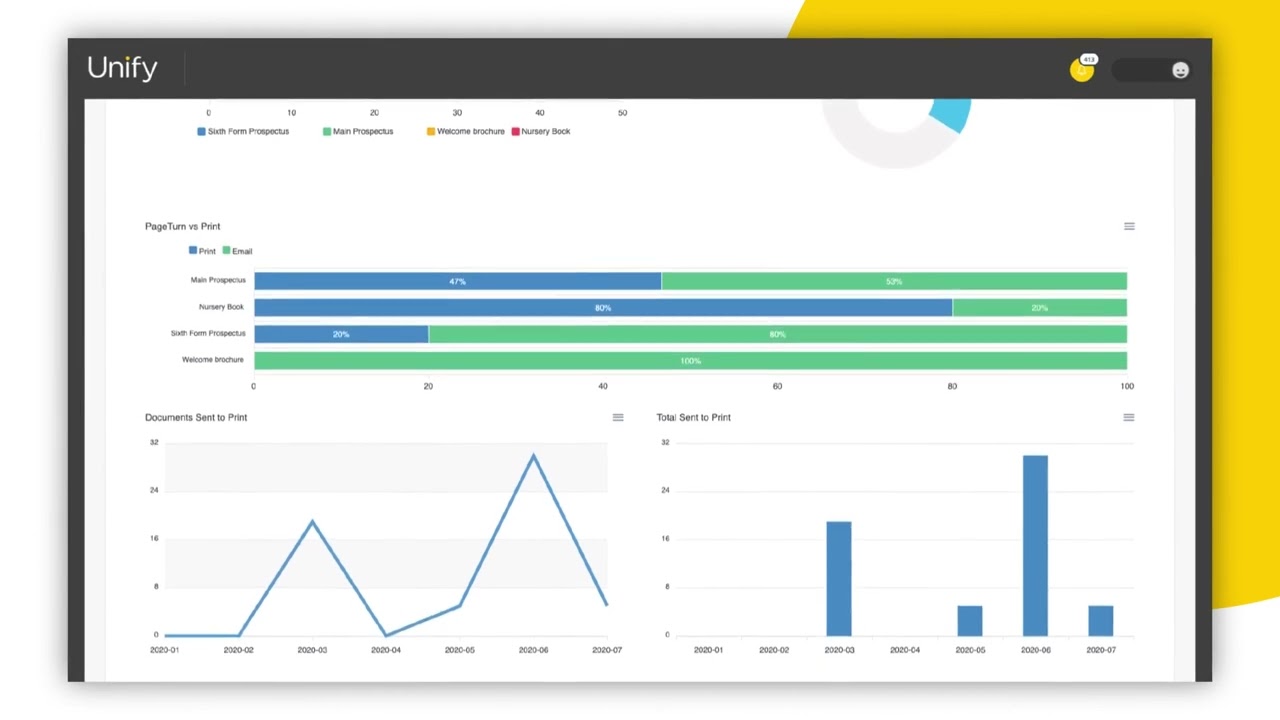Click the Welcome brochure row label
The width and height of the screenshot is (1280, 720).
click(x=212, y=360)
